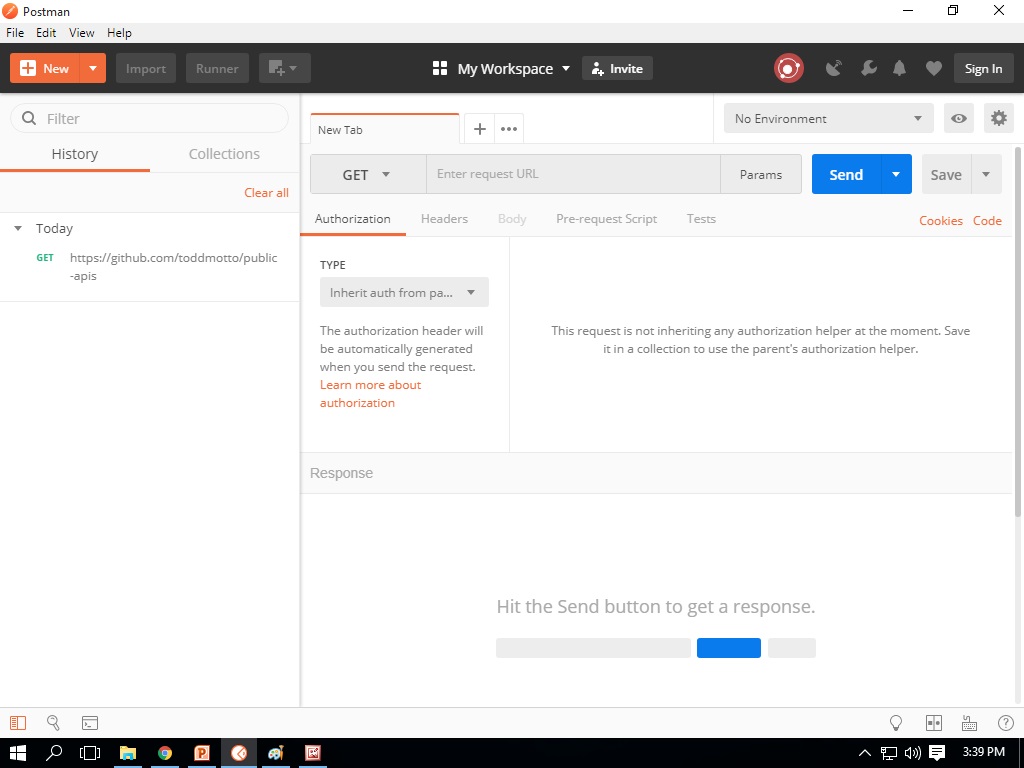The height and width of the screenshot is (768, 1024).
Task: Open the Interceptor capture icon
Action: point(834,67)
